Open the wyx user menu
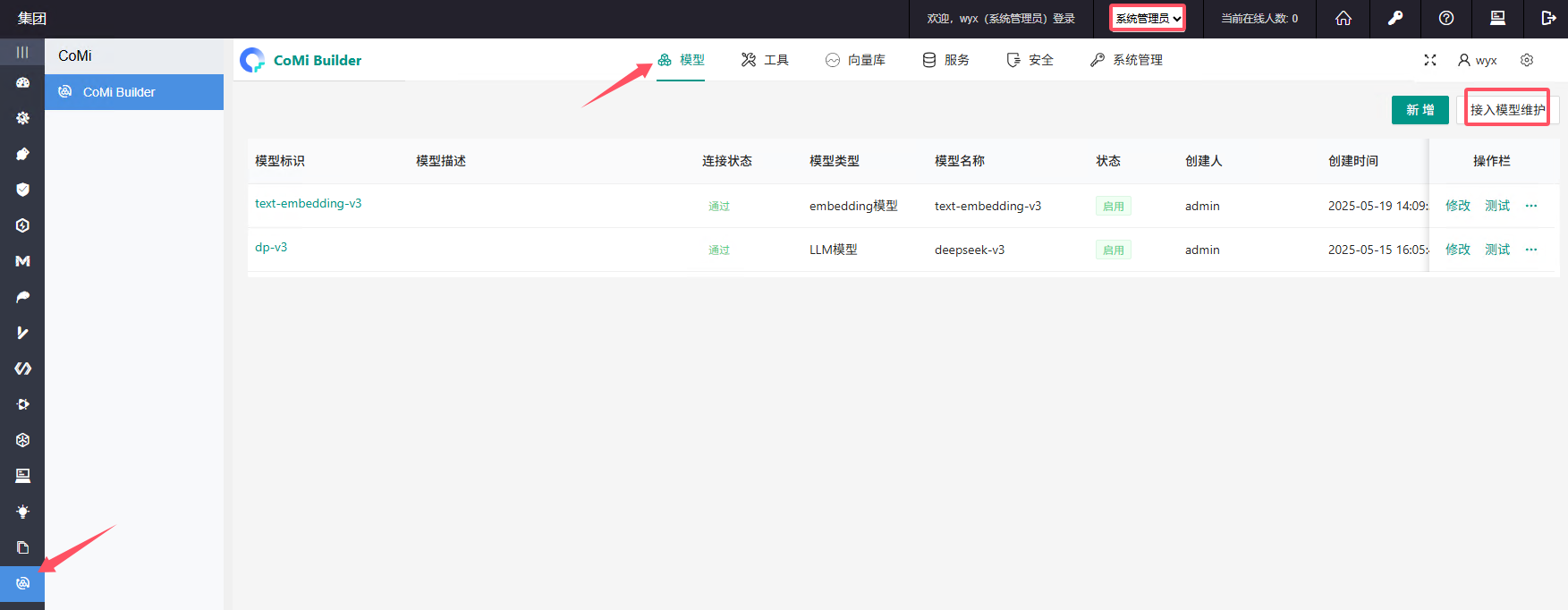Image resolution: width=1568 pixels, height=610 pixels. [1477, 60]
